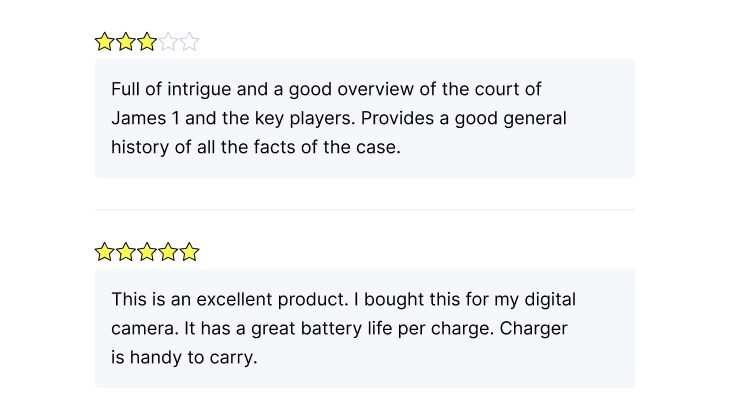Click the last star of the five-star rating
Screen dimensions: 730x403
click(189, 252)
